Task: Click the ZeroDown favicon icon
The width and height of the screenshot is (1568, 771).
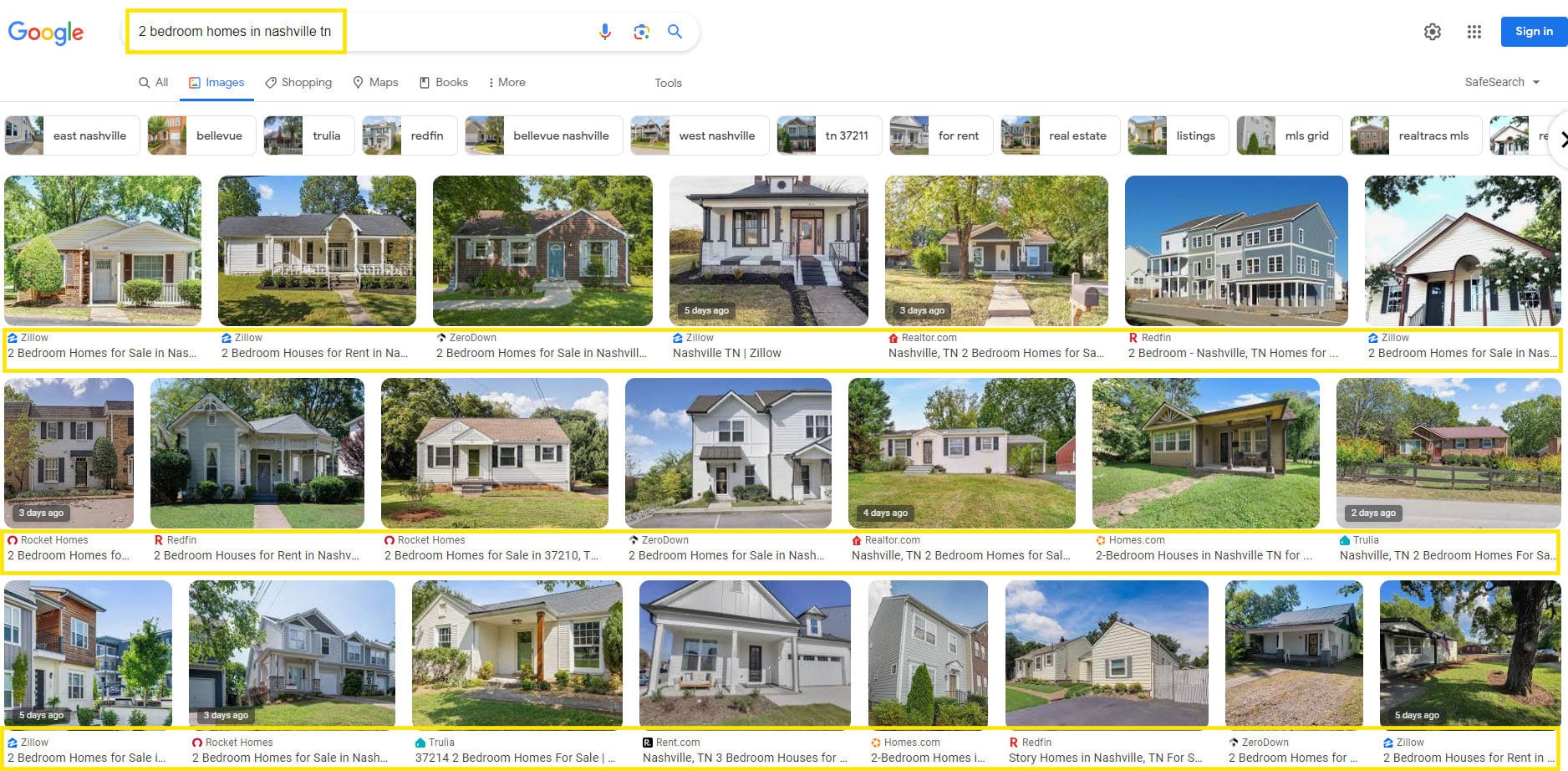Action: point(441,338)
